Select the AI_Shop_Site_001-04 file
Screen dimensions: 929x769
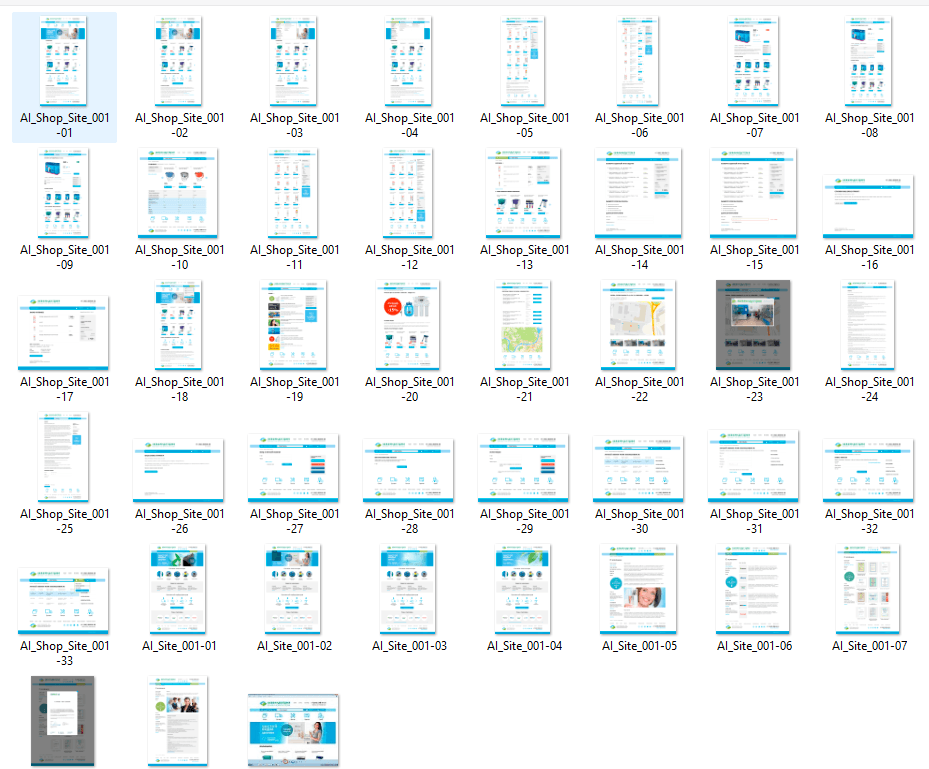tap(408, 60)
